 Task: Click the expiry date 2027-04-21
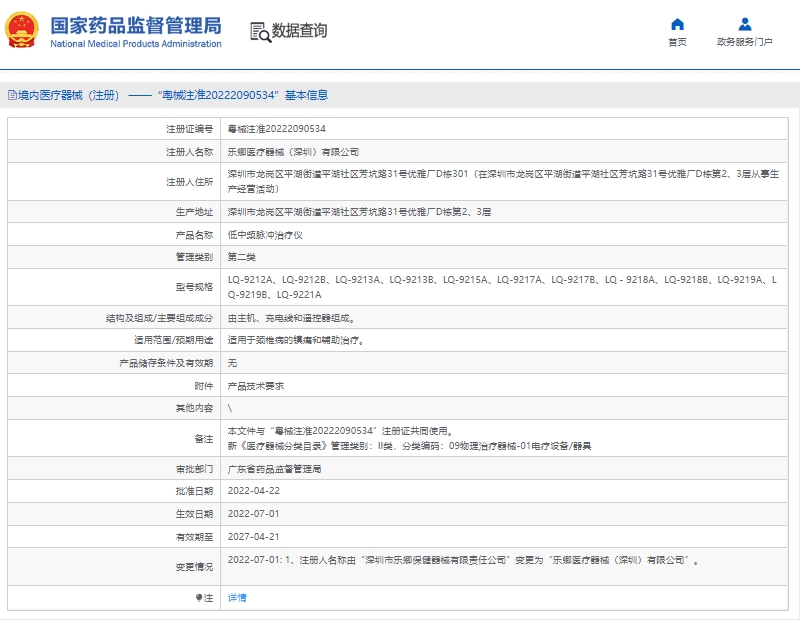[x=253, y=537]
